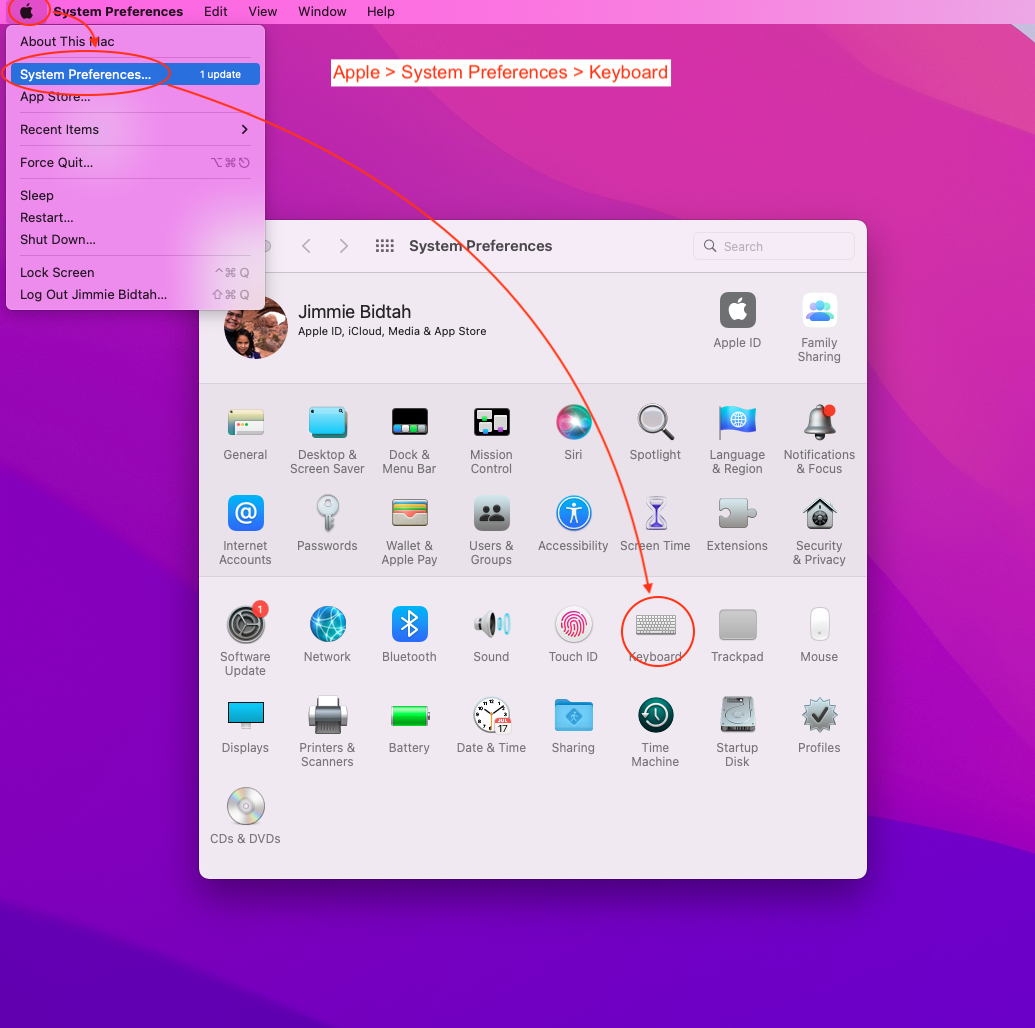Choose About This Mac
Viewport: 1035px width, 1028px height.
(x=135, y=41)
